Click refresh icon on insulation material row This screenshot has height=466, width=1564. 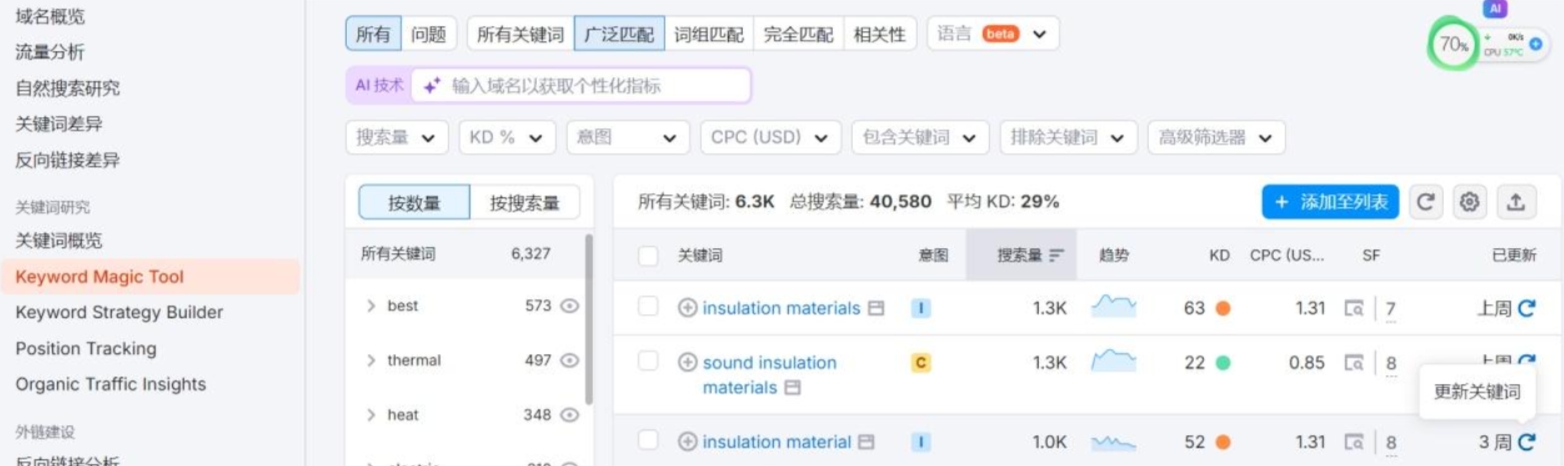click(x=1526, y=442)
